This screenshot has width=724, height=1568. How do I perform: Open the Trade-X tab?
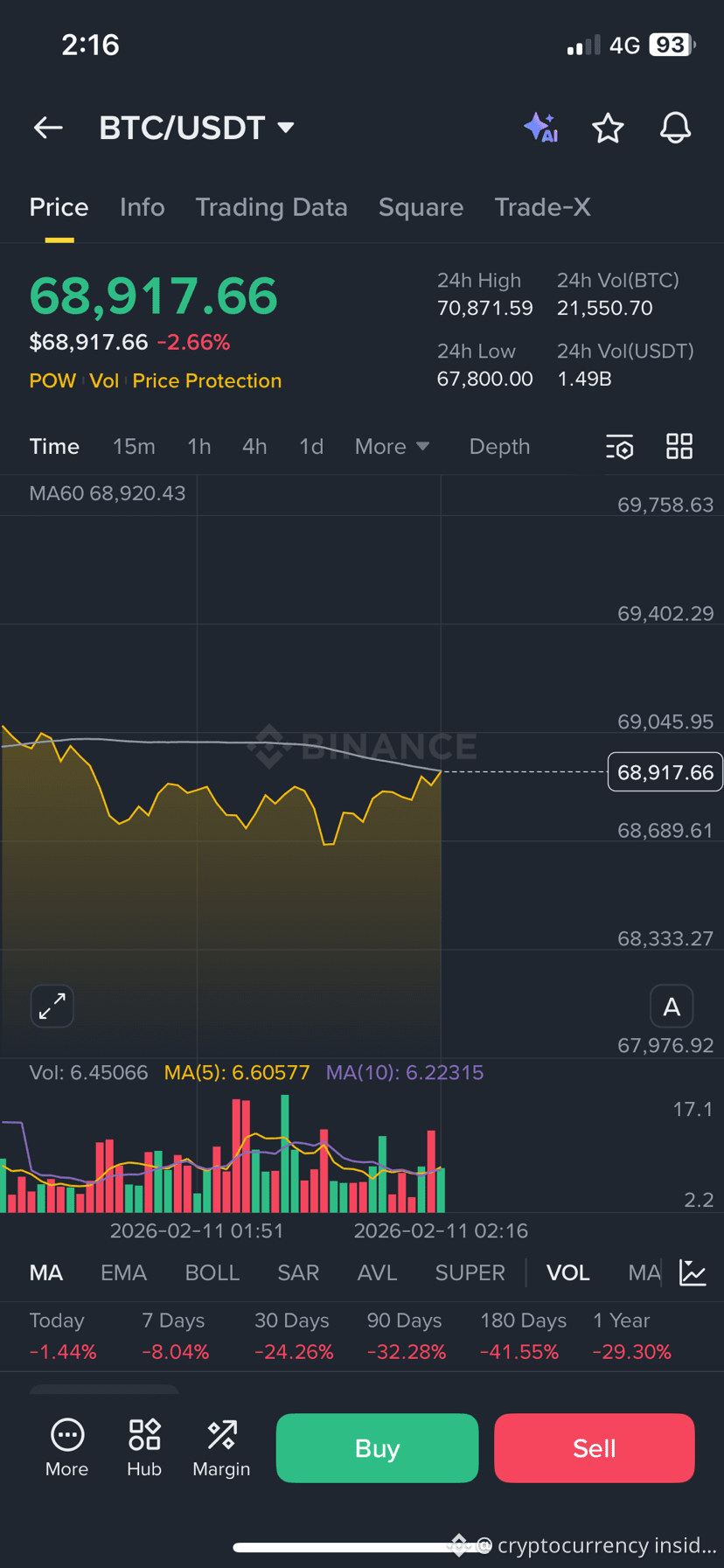coord(542,207)
